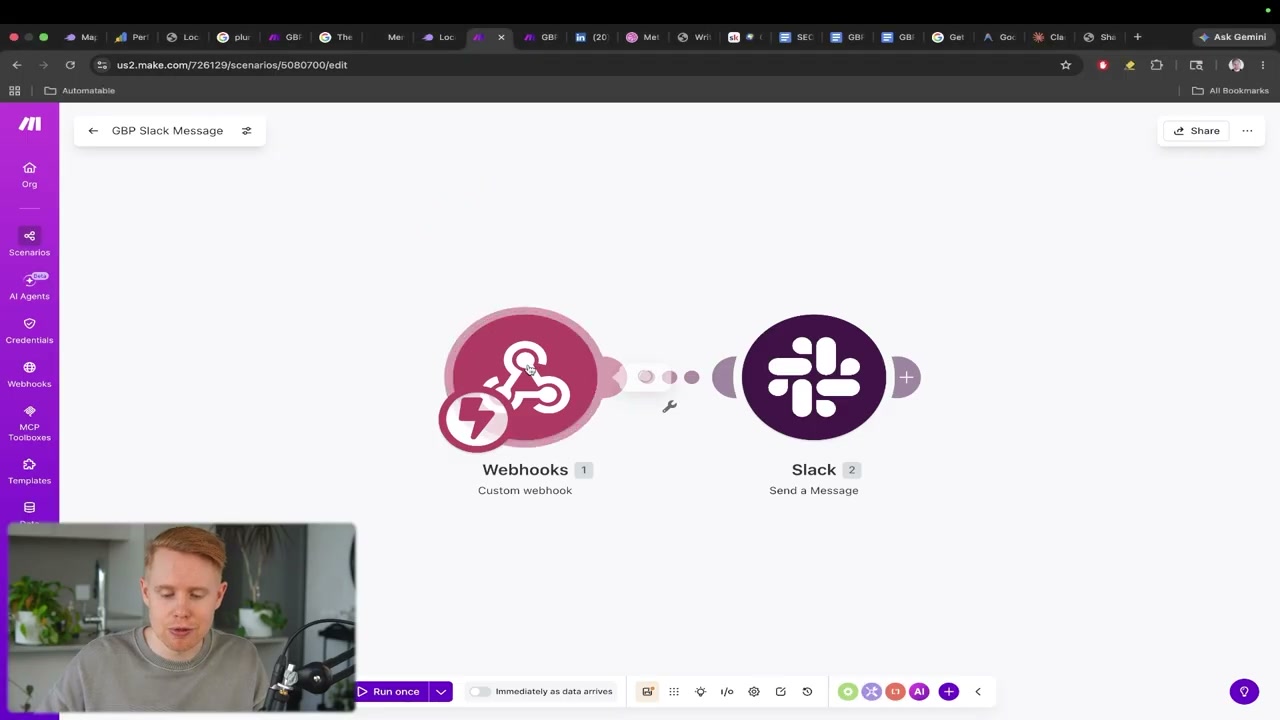Open the Chrome three-dot menu

[x=1263, y=65]
